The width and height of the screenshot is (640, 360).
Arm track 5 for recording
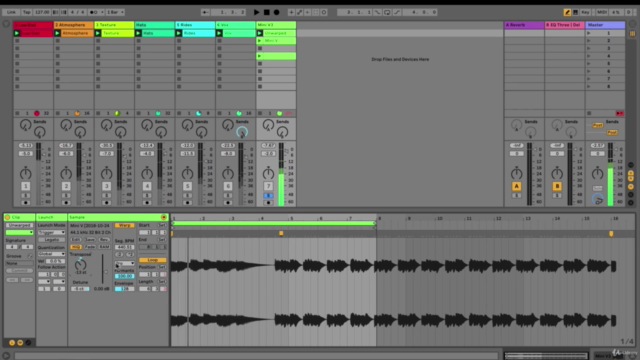187,202
